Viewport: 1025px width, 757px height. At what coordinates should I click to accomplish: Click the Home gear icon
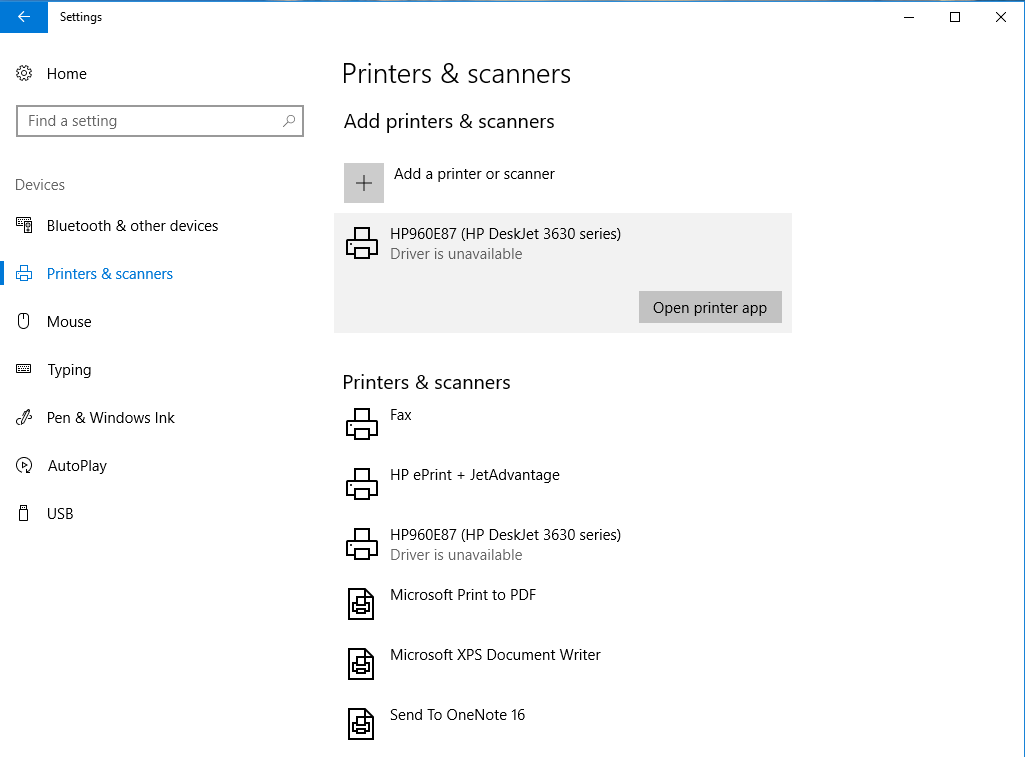(25, 74)
